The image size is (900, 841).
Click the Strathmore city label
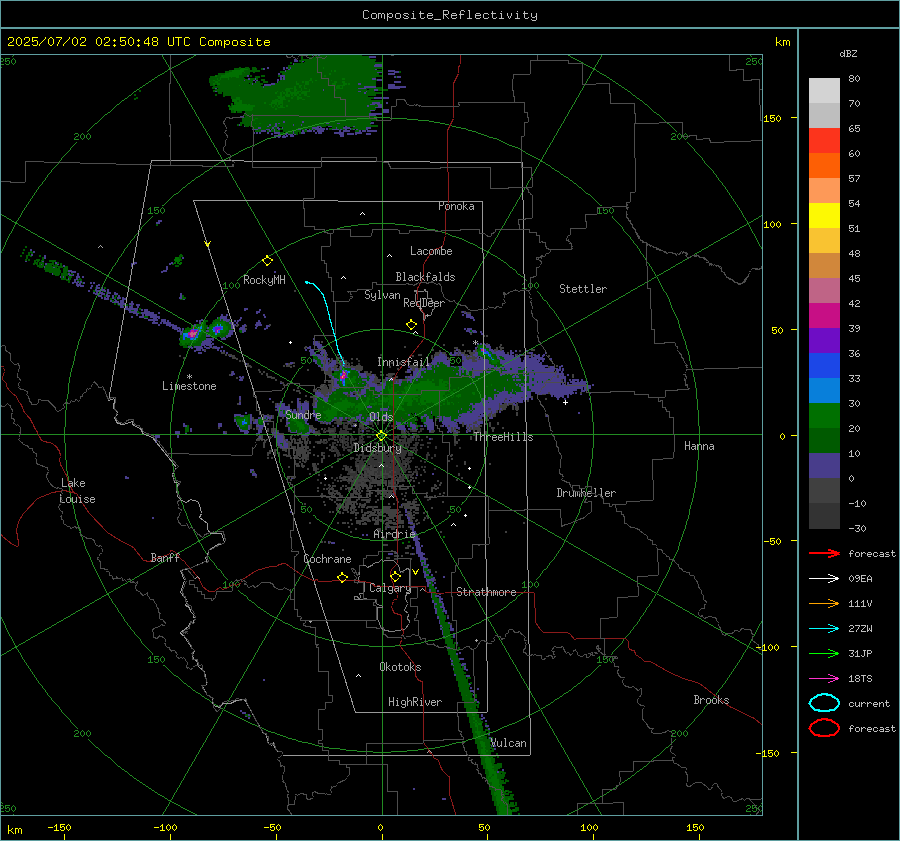(x=486, y=592)
